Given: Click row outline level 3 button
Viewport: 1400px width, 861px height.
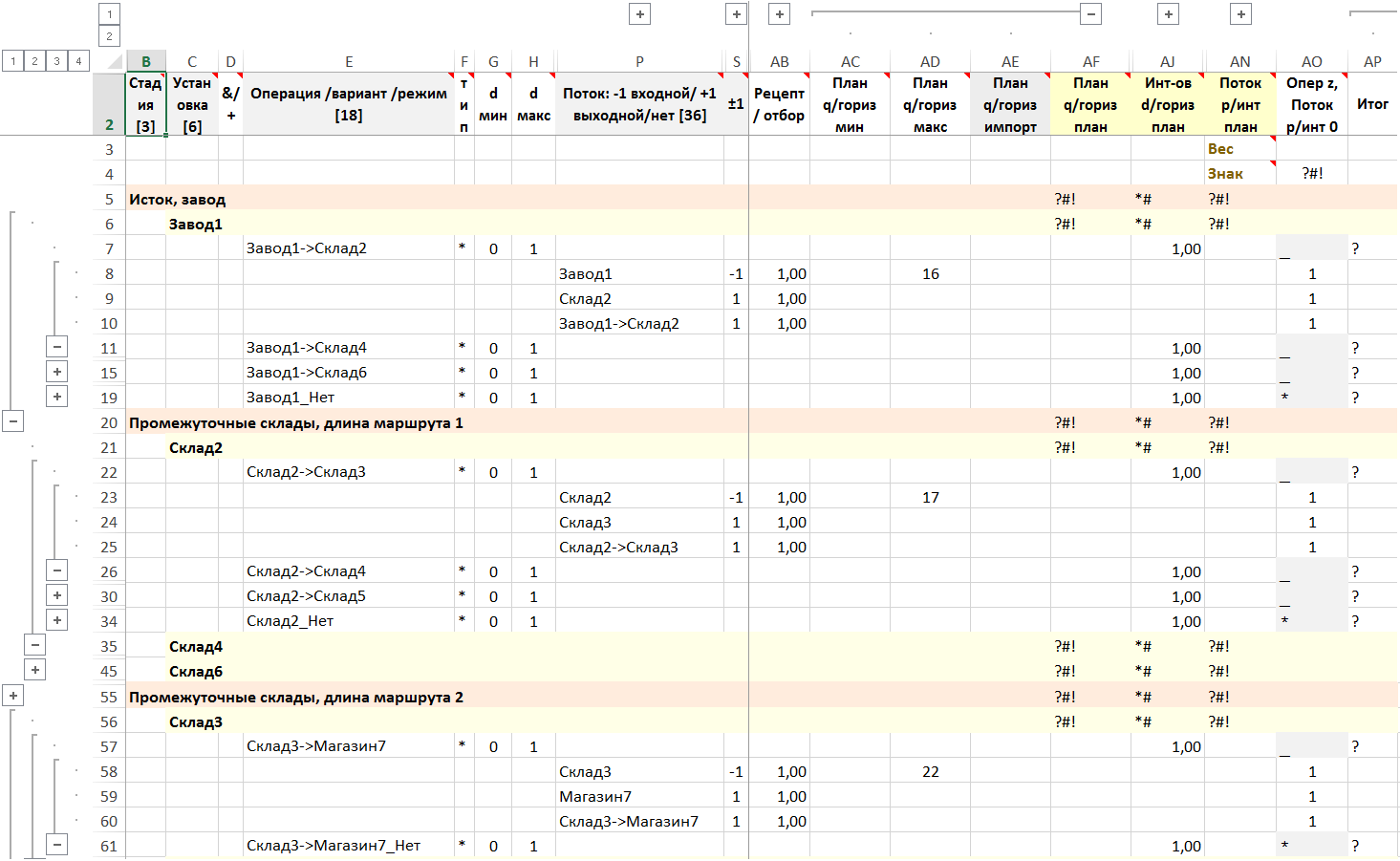Looking at the screenshot, I should [x=56, y=61].
